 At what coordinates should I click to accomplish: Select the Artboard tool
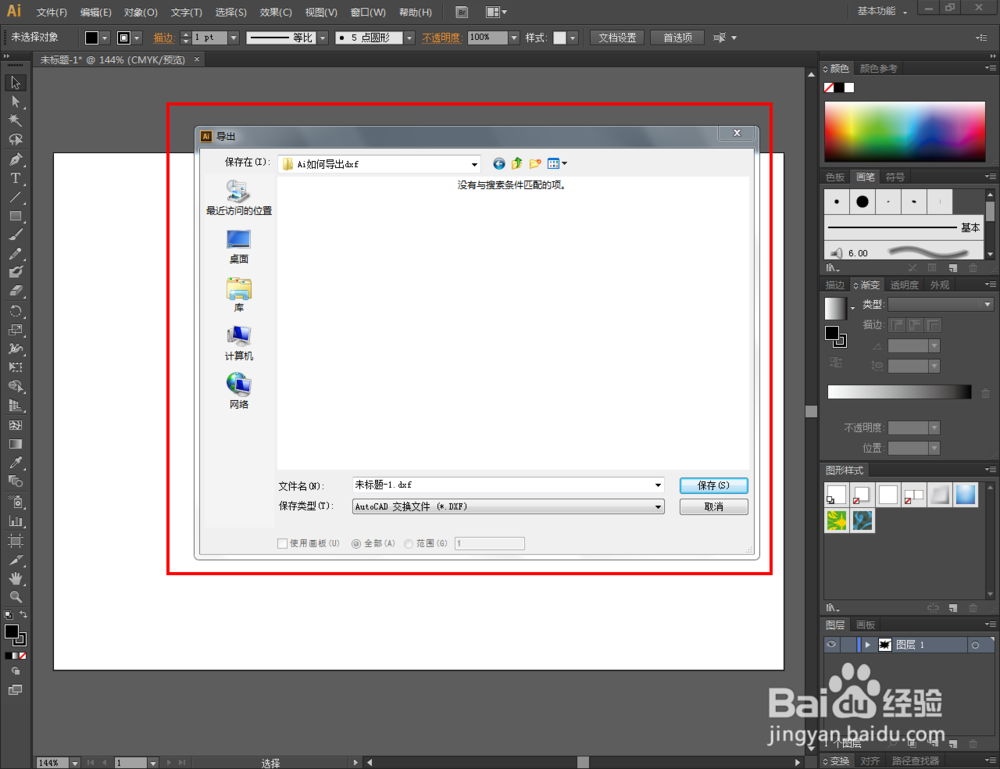(x=15, y=541)
